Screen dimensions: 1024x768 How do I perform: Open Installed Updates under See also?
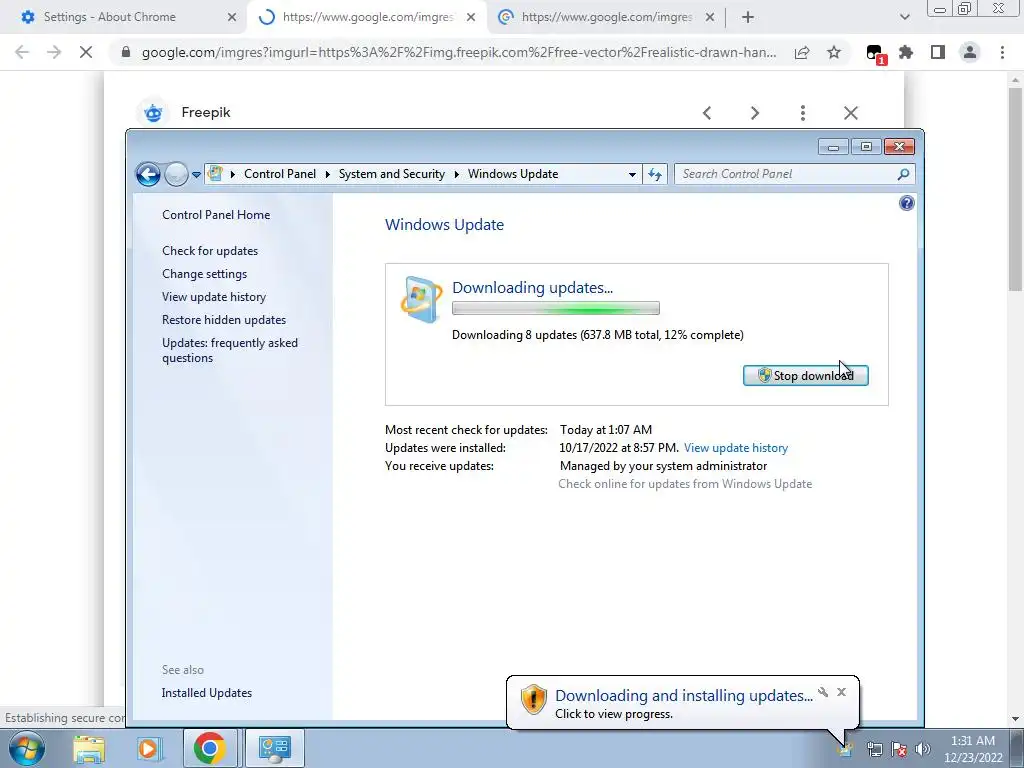pos(207,693)
